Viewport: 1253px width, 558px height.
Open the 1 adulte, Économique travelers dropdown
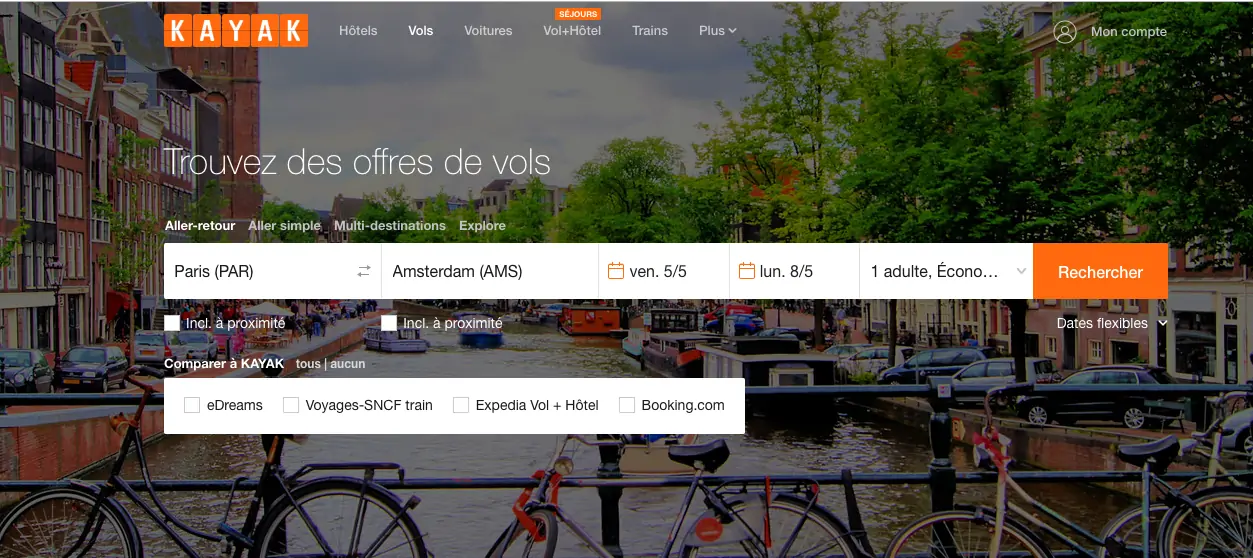(946, 271)
